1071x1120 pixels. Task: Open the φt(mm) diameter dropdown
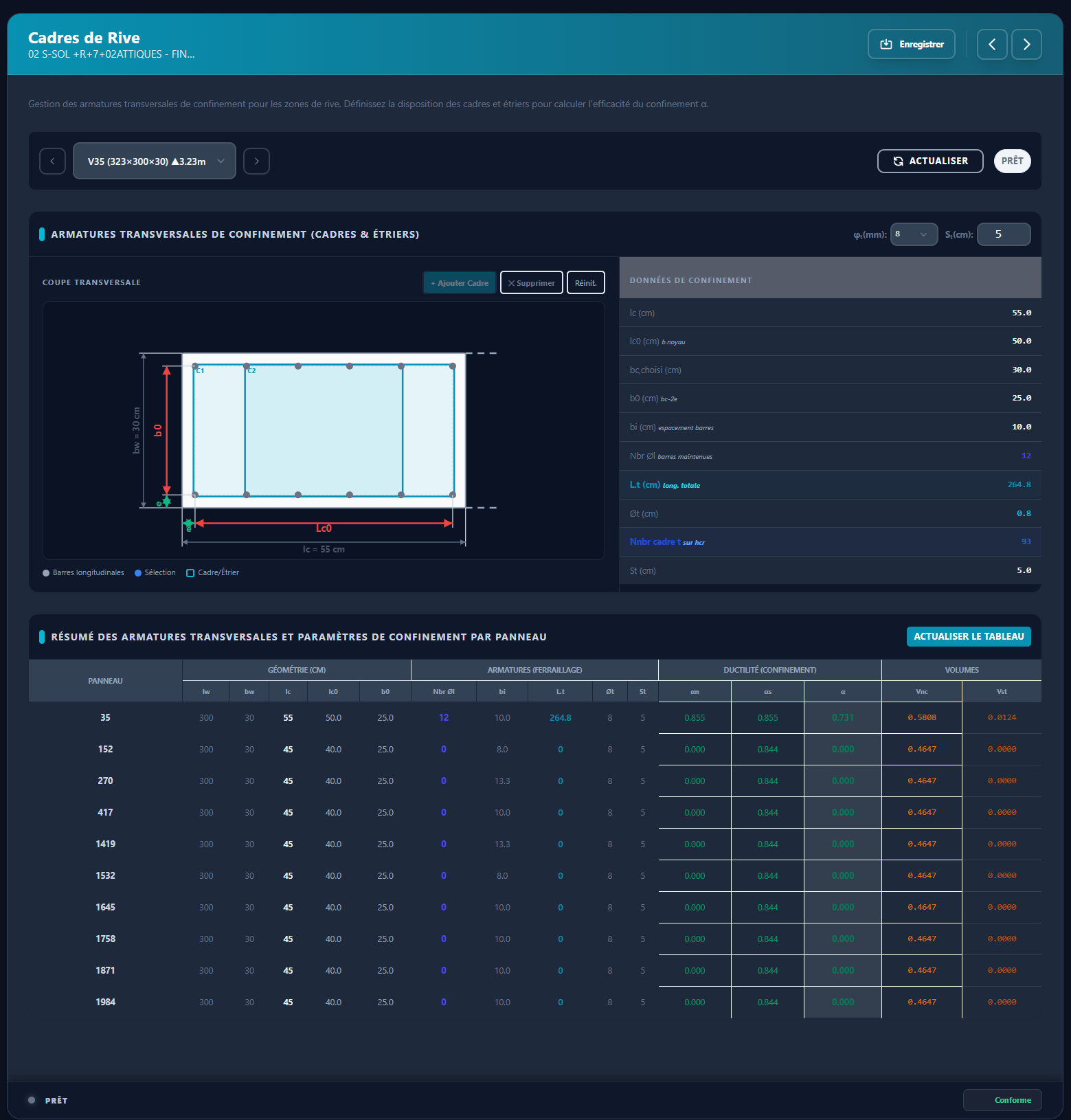coord(914,234)
